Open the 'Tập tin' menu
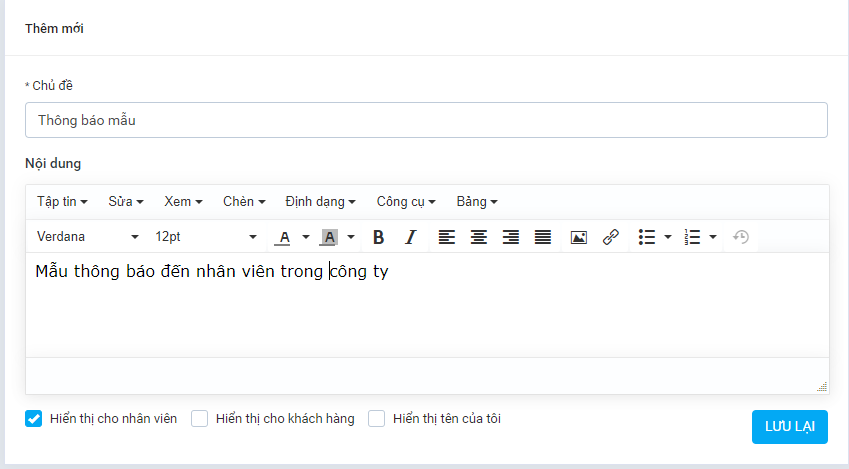The height and width of the screenshot is (469, 849). coord(62,202)
